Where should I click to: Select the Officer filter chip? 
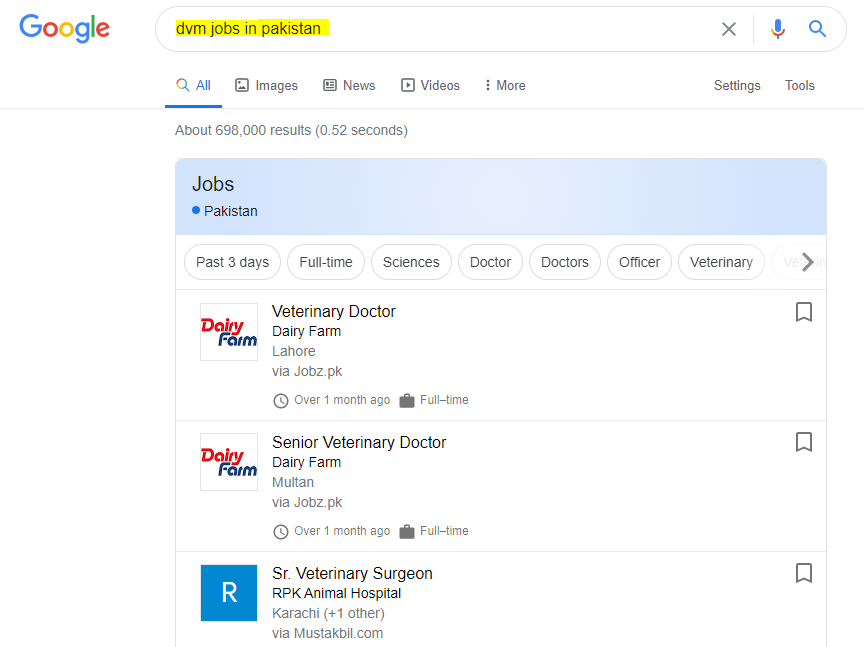point(639,262)
